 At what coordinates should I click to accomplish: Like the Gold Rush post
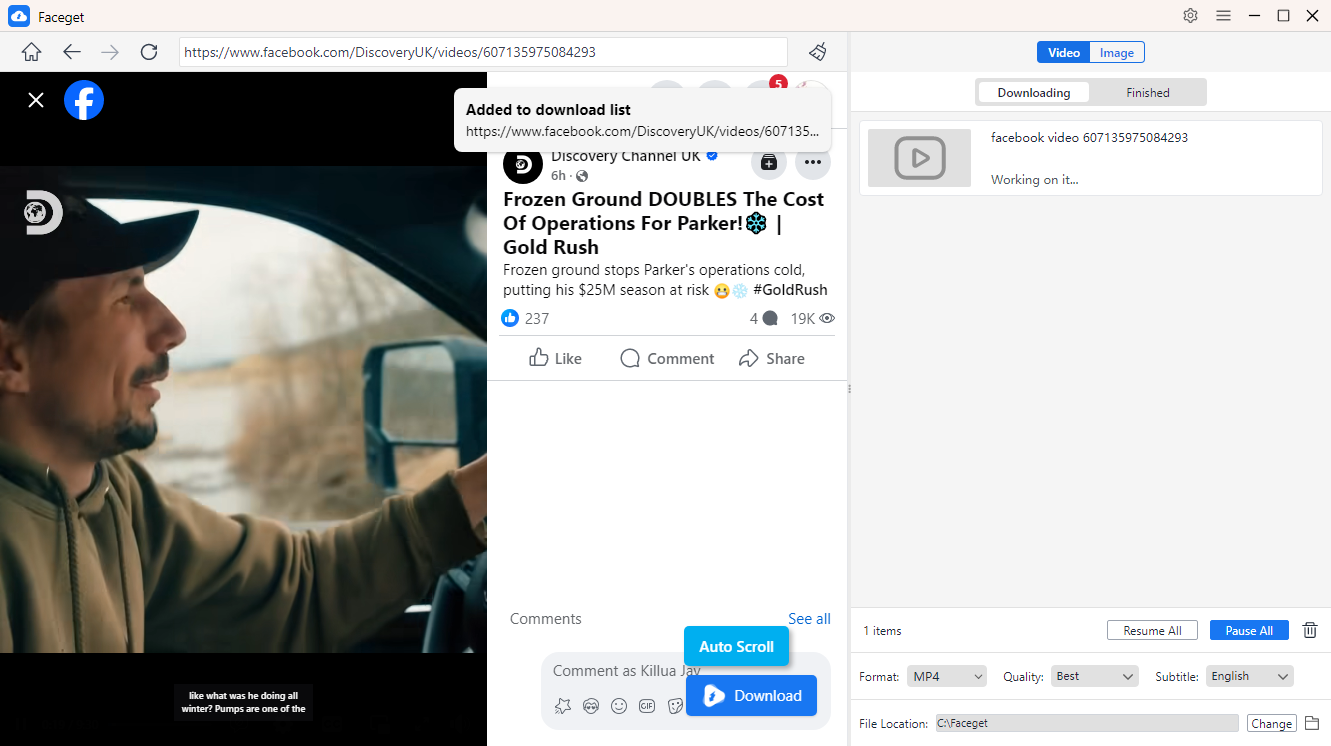click(555, 358)
